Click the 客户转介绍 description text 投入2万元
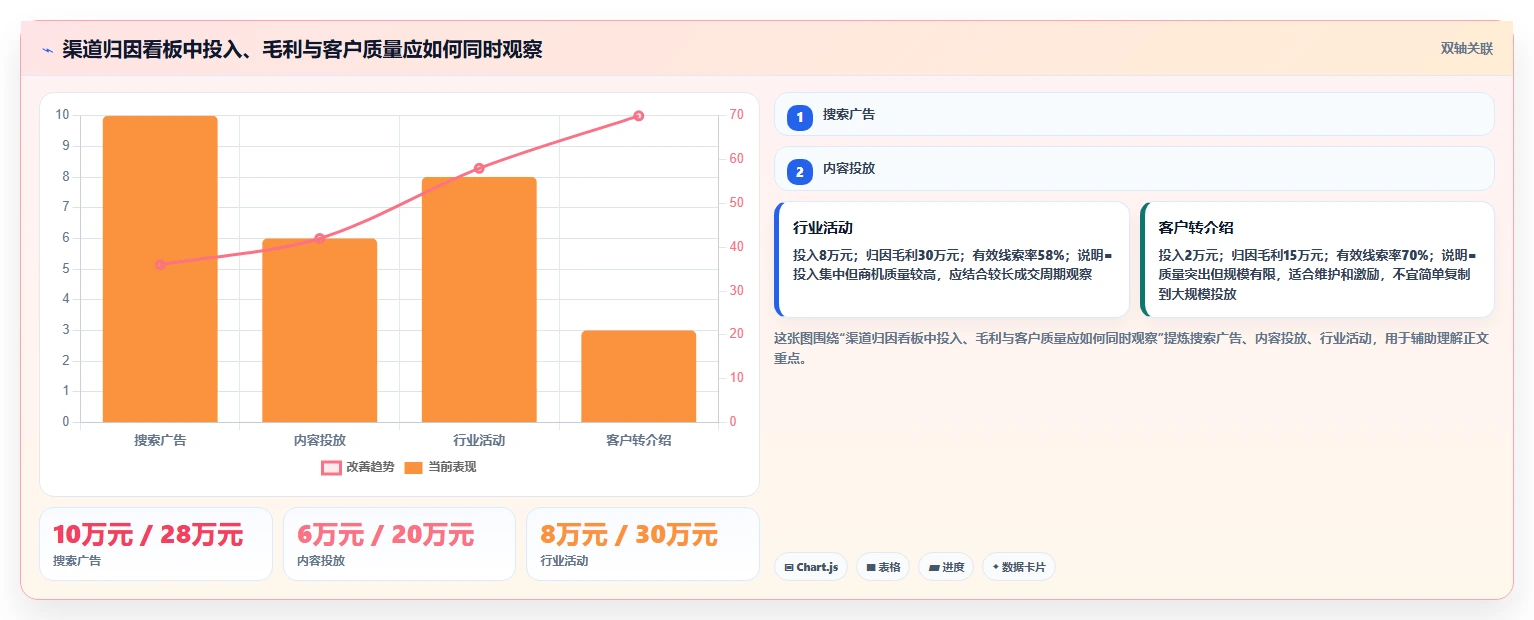This screenshot has height=620, width=1534. 1317,275
